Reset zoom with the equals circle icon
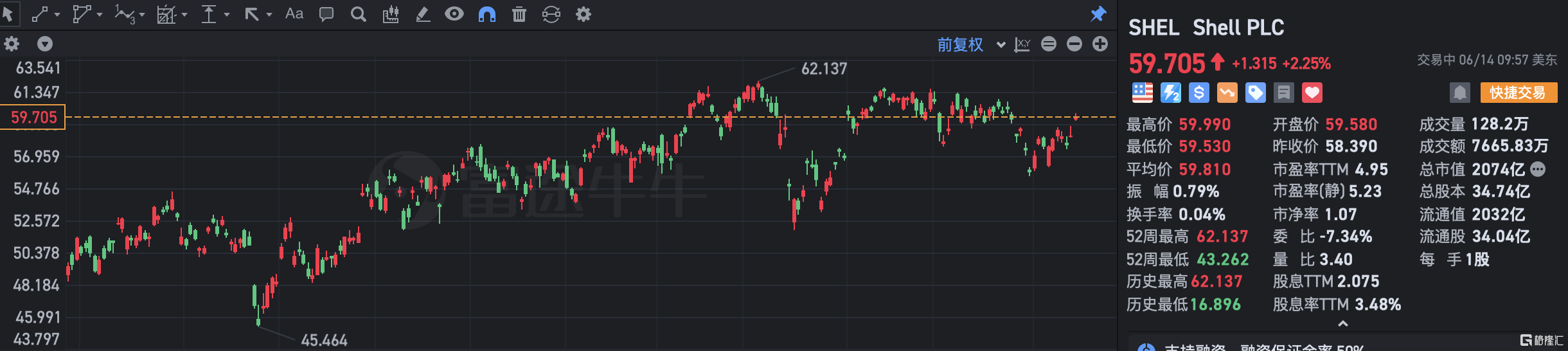Image resolution: width=1568 pixels, height=351 pixels. click(1049, 44)
